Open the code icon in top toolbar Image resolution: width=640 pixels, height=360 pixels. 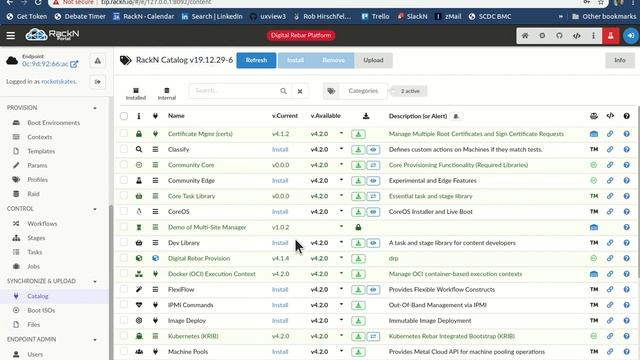(576, 36)
